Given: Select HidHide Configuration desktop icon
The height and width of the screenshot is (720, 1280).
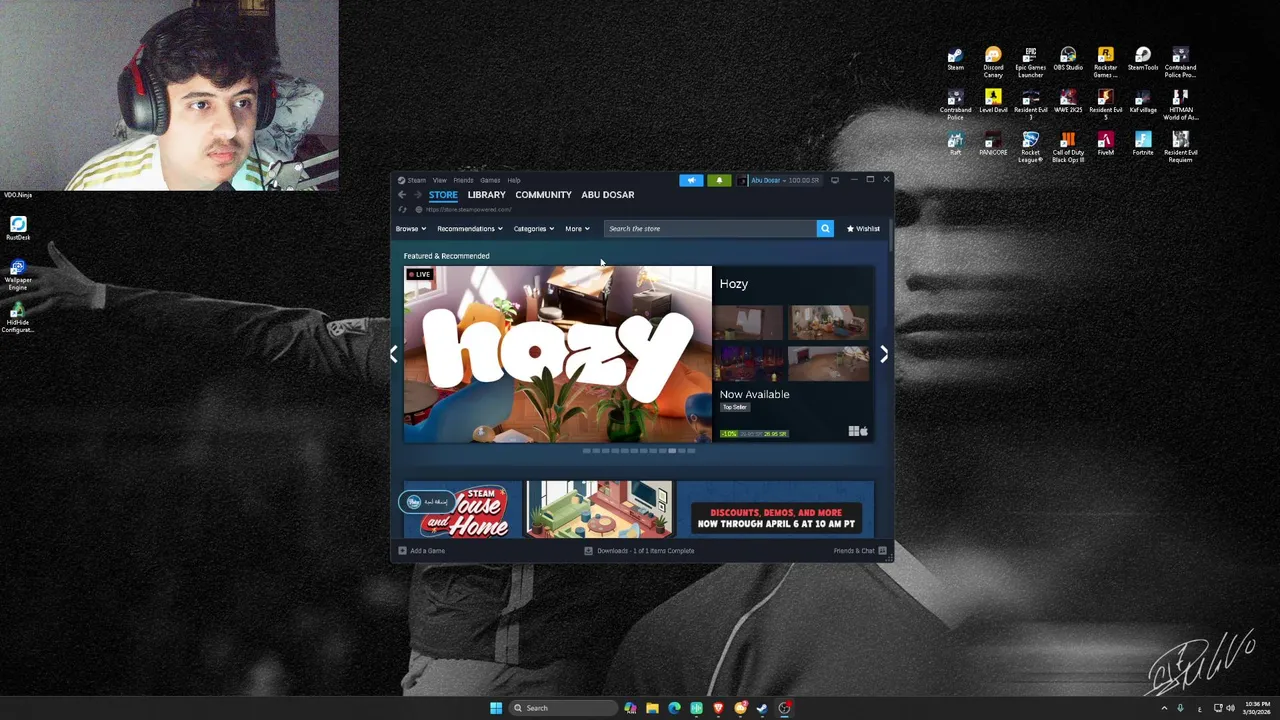Looking at the screenshot, I should pyautogui.click(x=18, y=317).
